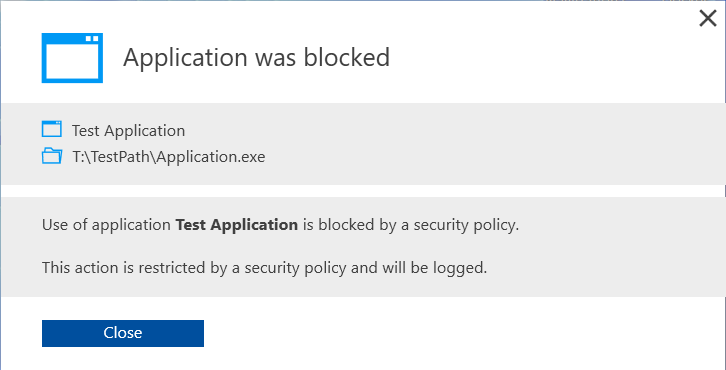Click the folder icon beside the file path
Viewport: 726px width, 370px height.
(51, 156)
